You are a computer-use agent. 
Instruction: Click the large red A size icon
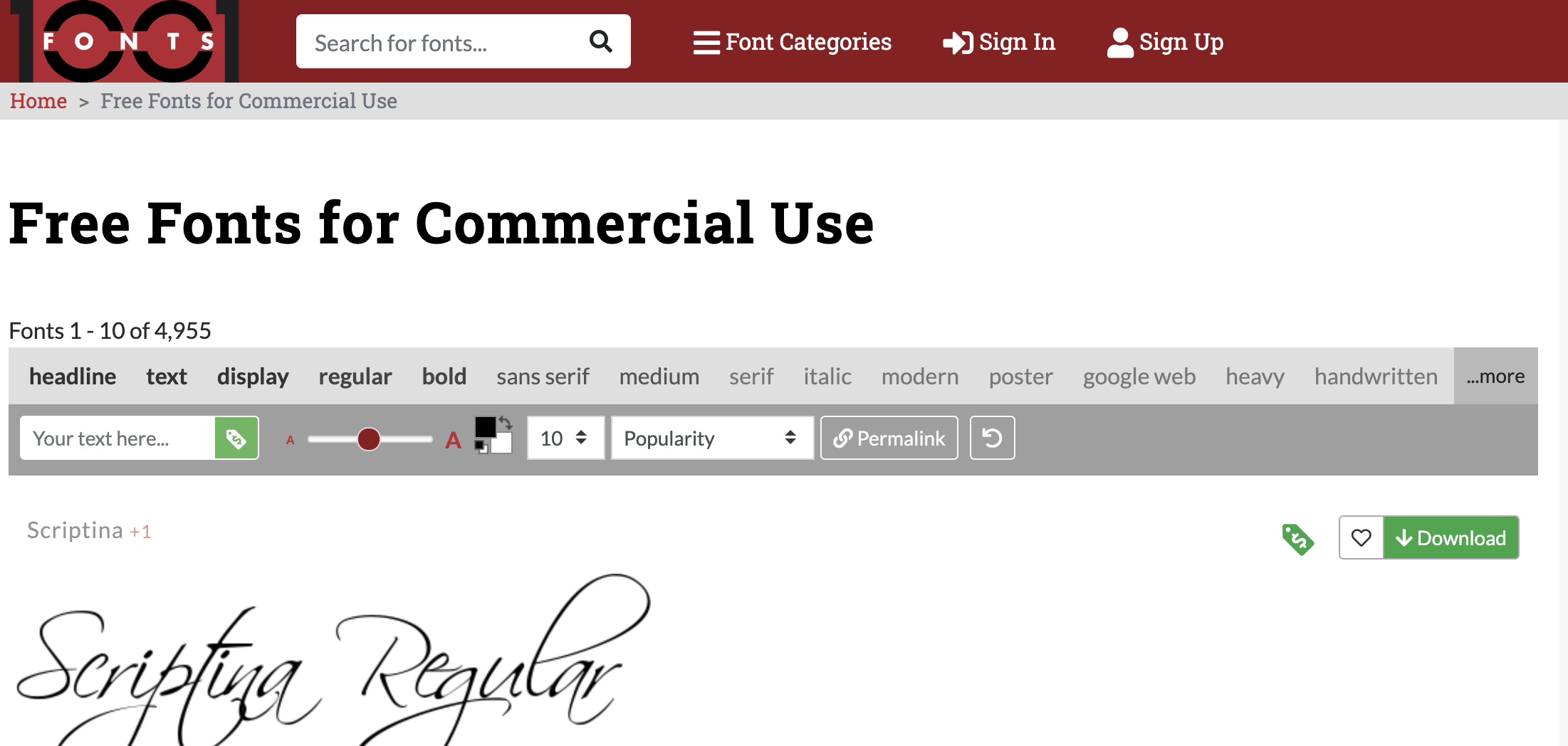[x=453, y=441]
